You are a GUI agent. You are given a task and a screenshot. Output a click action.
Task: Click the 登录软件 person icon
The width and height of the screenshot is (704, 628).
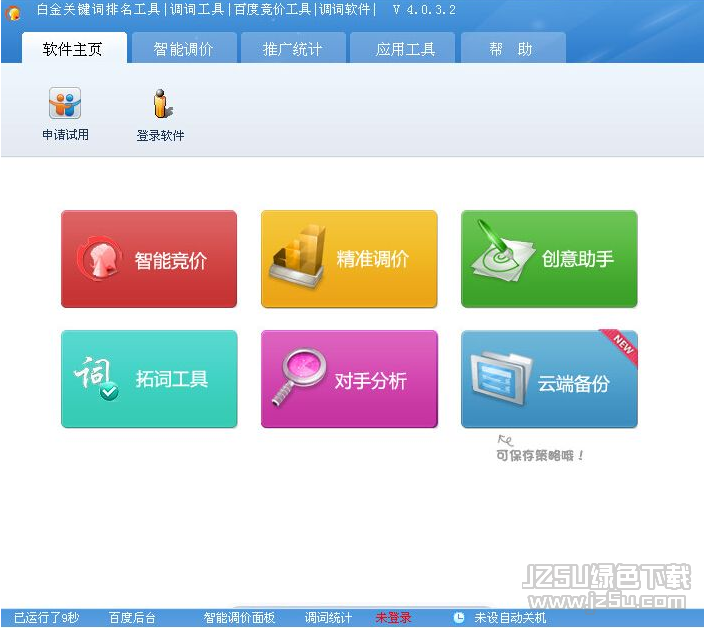pos(161,104)
